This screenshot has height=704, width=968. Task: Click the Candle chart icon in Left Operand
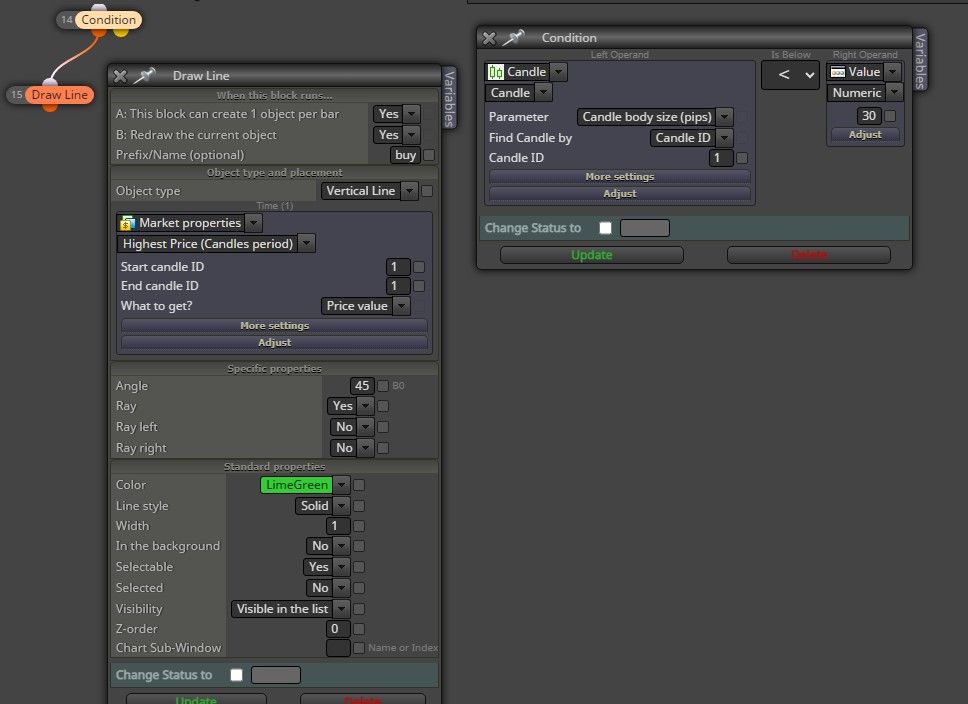(496, 72)
